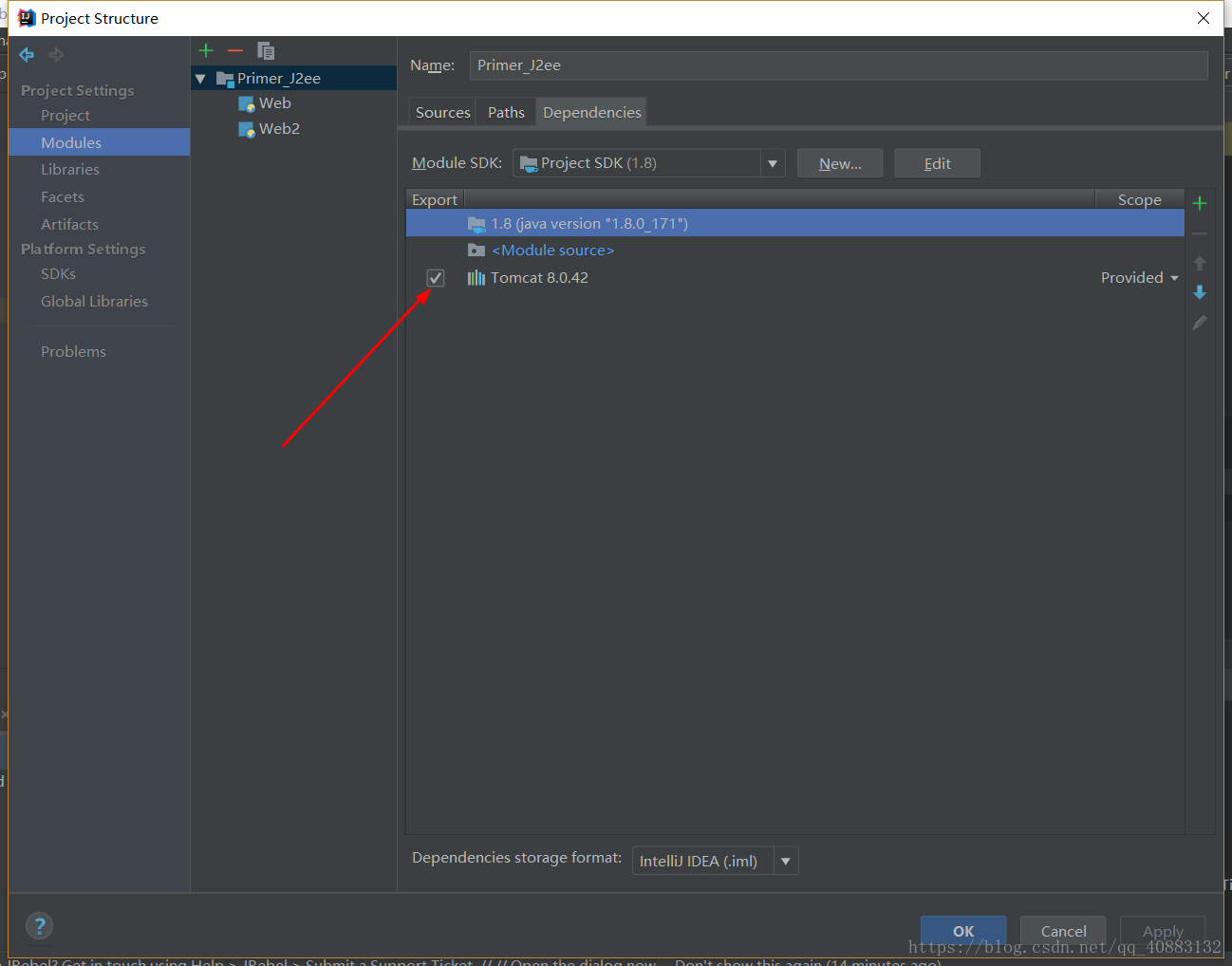Image resolution: width=1232 pixels, height=966 pixels.
Task: Open the Problems section
Action: coord(73,352)
